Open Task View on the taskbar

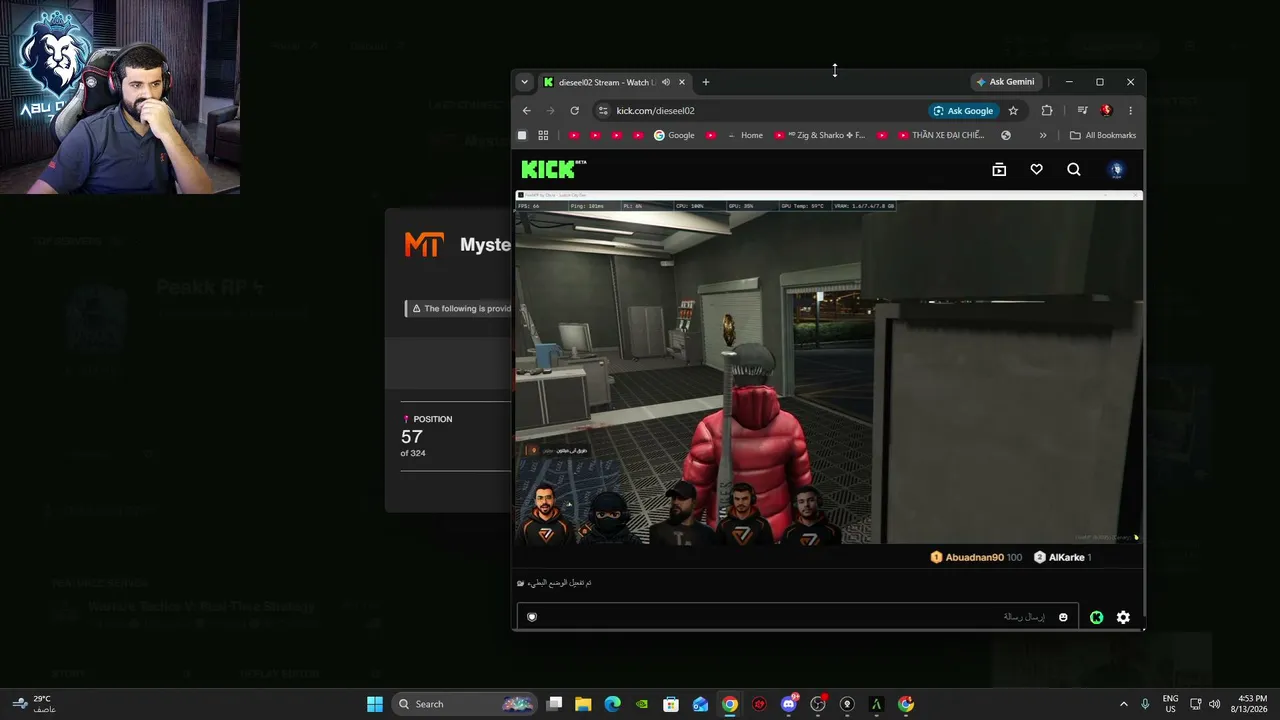pyautogui.click(x=555, y=704)
